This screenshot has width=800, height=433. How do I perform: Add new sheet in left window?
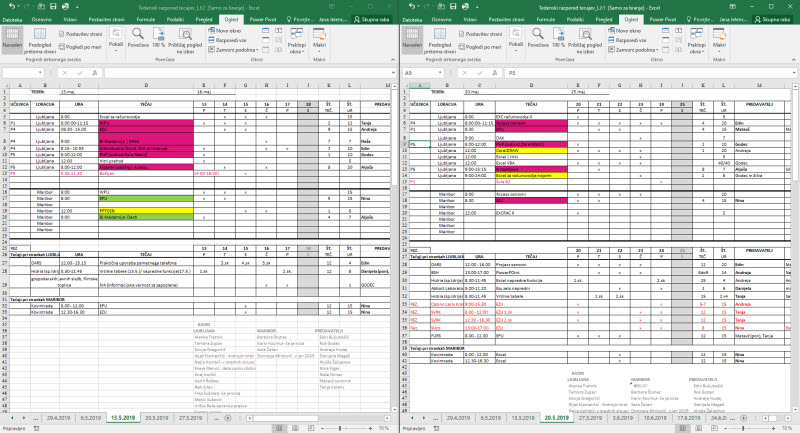pyautogui.click(x=228, y=418)
